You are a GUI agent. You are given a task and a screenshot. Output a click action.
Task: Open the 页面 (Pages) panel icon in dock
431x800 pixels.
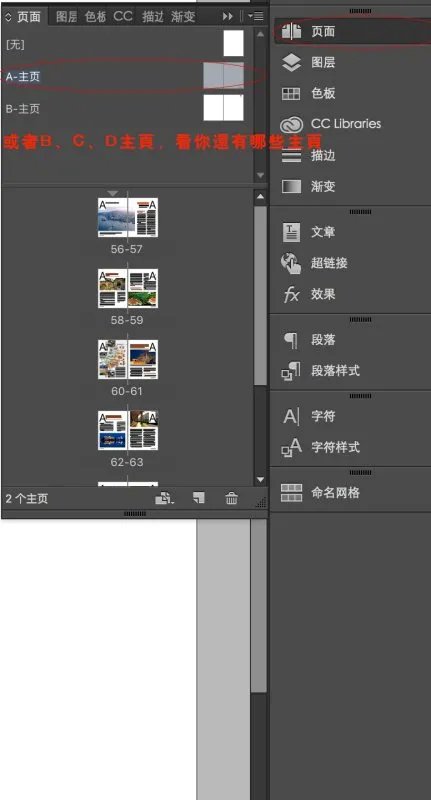pyautogui.click(x=291, y=32)
